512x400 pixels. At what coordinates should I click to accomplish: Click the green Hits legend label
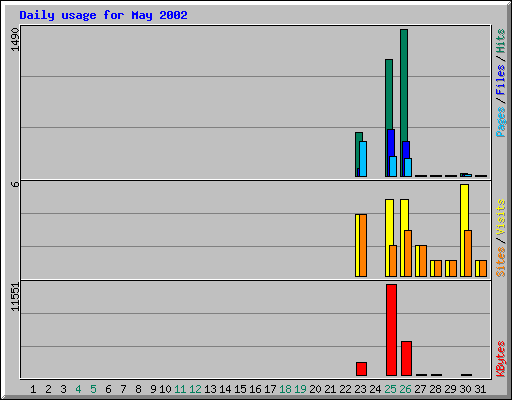pos(500,41)
